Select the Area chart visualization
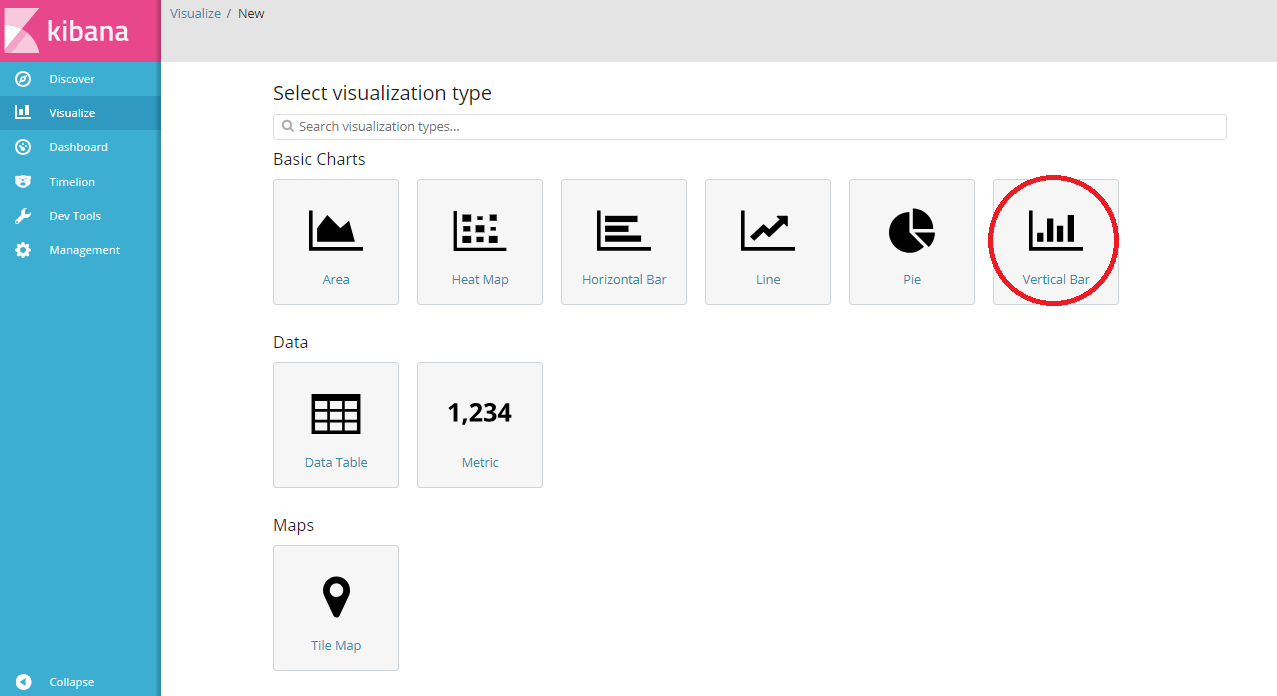Screen dimensions: 1277x696 pyautogui.click(x=336, y=241)
